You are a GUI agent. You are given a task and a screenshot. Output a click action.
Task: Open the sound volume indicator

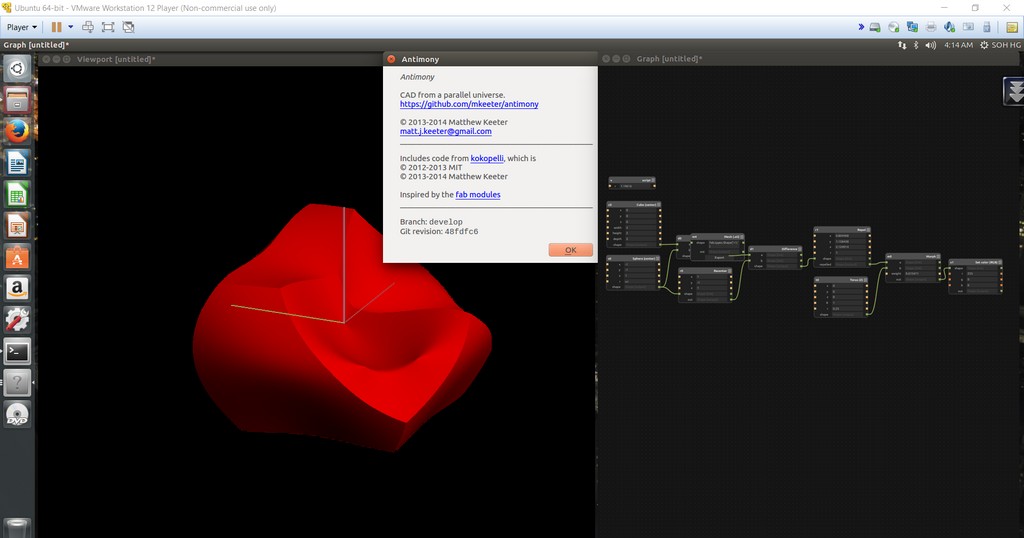point(931,45)
